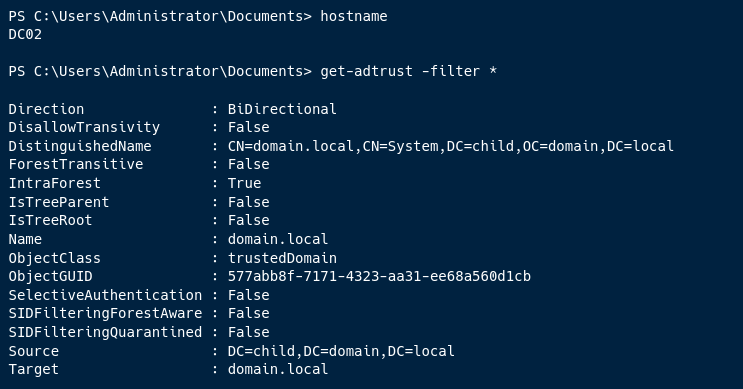Click the IntraForest True value
Image resolution: width=743 pixels, height=389 pixels.
pos(245,183)
